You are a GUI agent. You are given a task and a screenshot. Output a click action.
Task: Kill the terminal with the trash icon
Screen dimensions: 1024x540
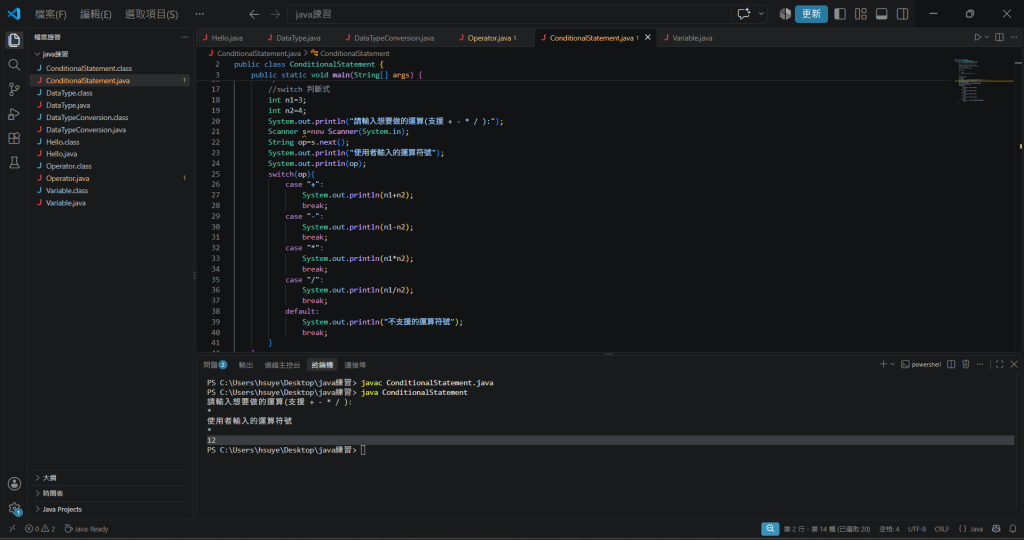tap(965, 364)
